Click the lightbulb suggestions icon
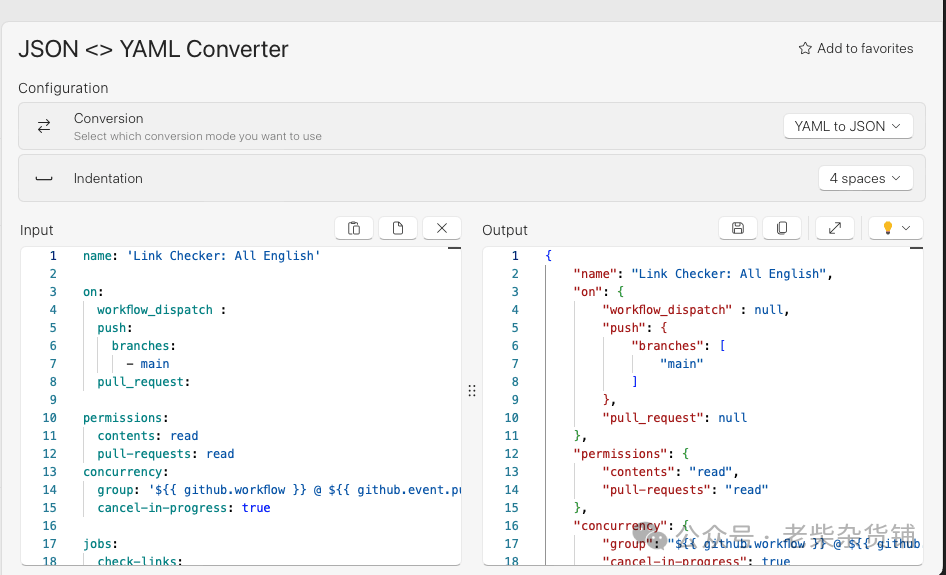The image size is (946, 575). pyautogui.click(x=887, y=228)
